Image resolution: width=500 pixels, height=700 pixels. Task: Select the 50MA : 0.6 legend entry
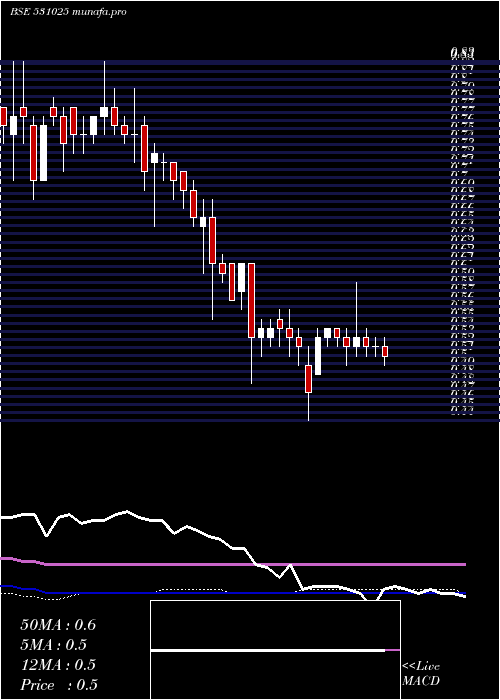[x=58, y=625]
